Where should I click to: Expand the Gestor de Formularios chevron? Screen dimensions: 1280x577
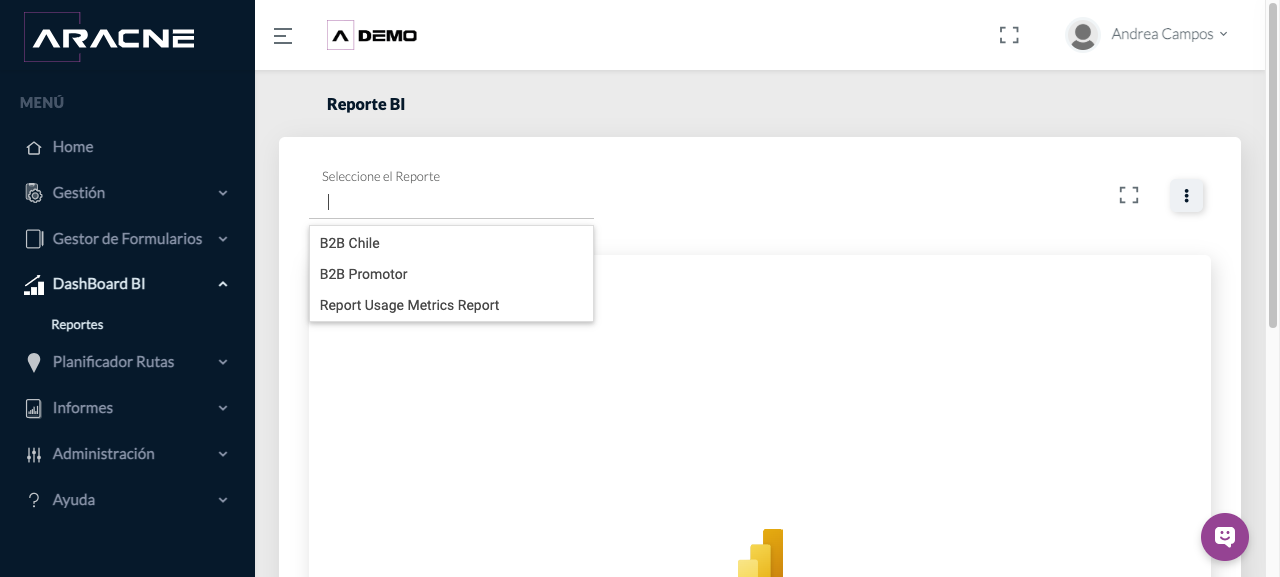pyautogui.click(x=223, y=239)
